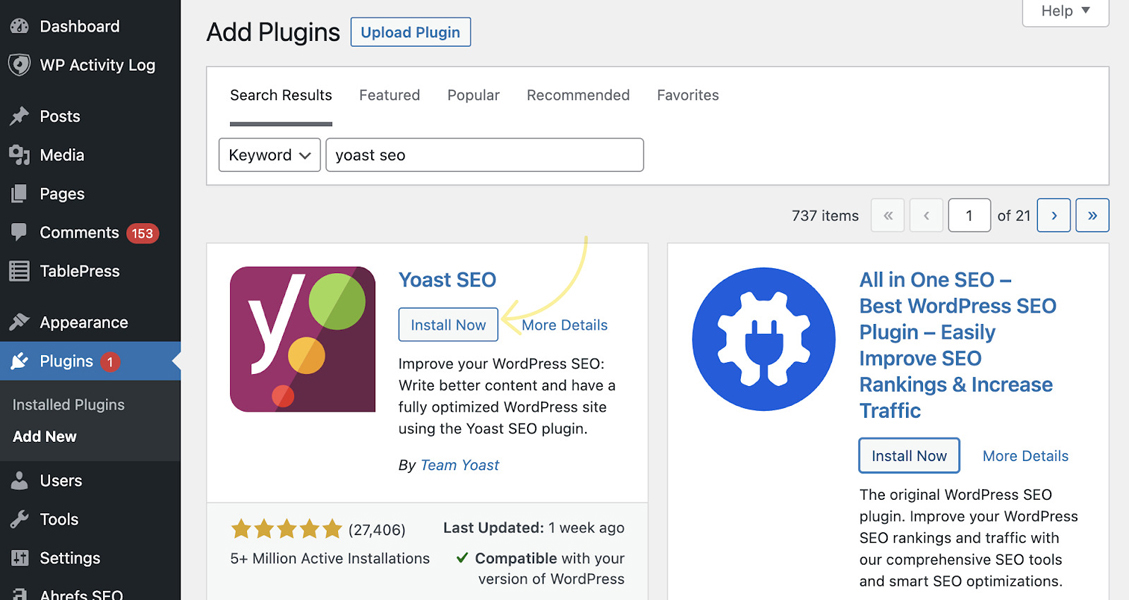Select the WP Activity Log shield icon
Viewport: 1129px width, 600px height.
click(20, 64)
